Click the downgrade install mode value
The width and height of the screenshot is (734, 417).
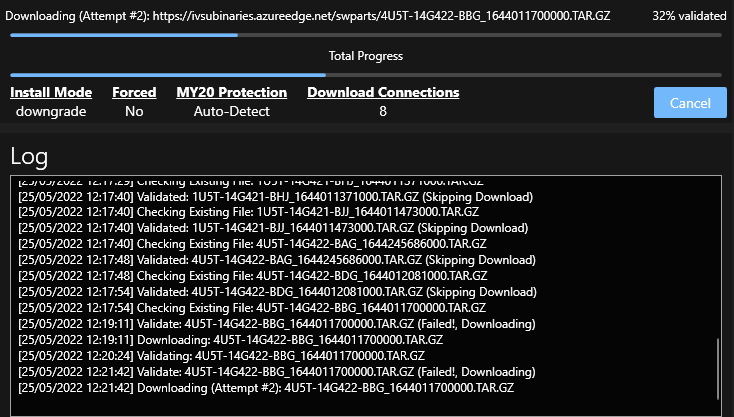pyautogui.click(x=51, y=111)
